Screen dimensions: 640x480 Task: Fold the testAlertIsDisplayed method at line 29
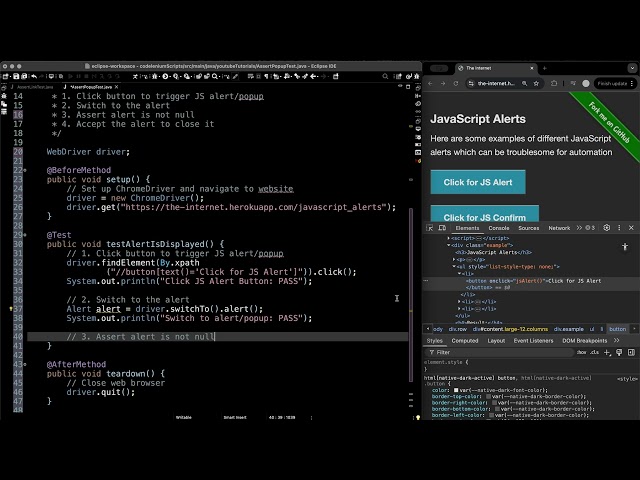coord(25,235)
